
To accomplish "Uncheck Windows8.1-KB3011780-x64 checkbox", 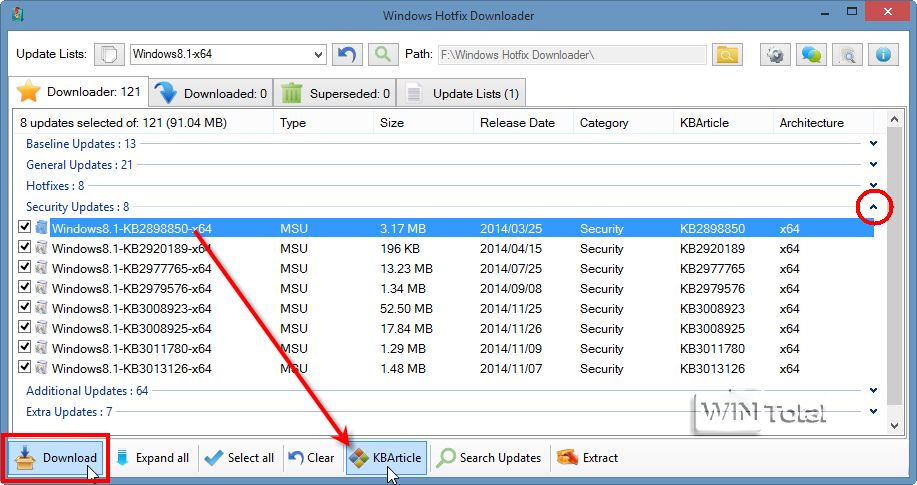I will tap(24, 346).
